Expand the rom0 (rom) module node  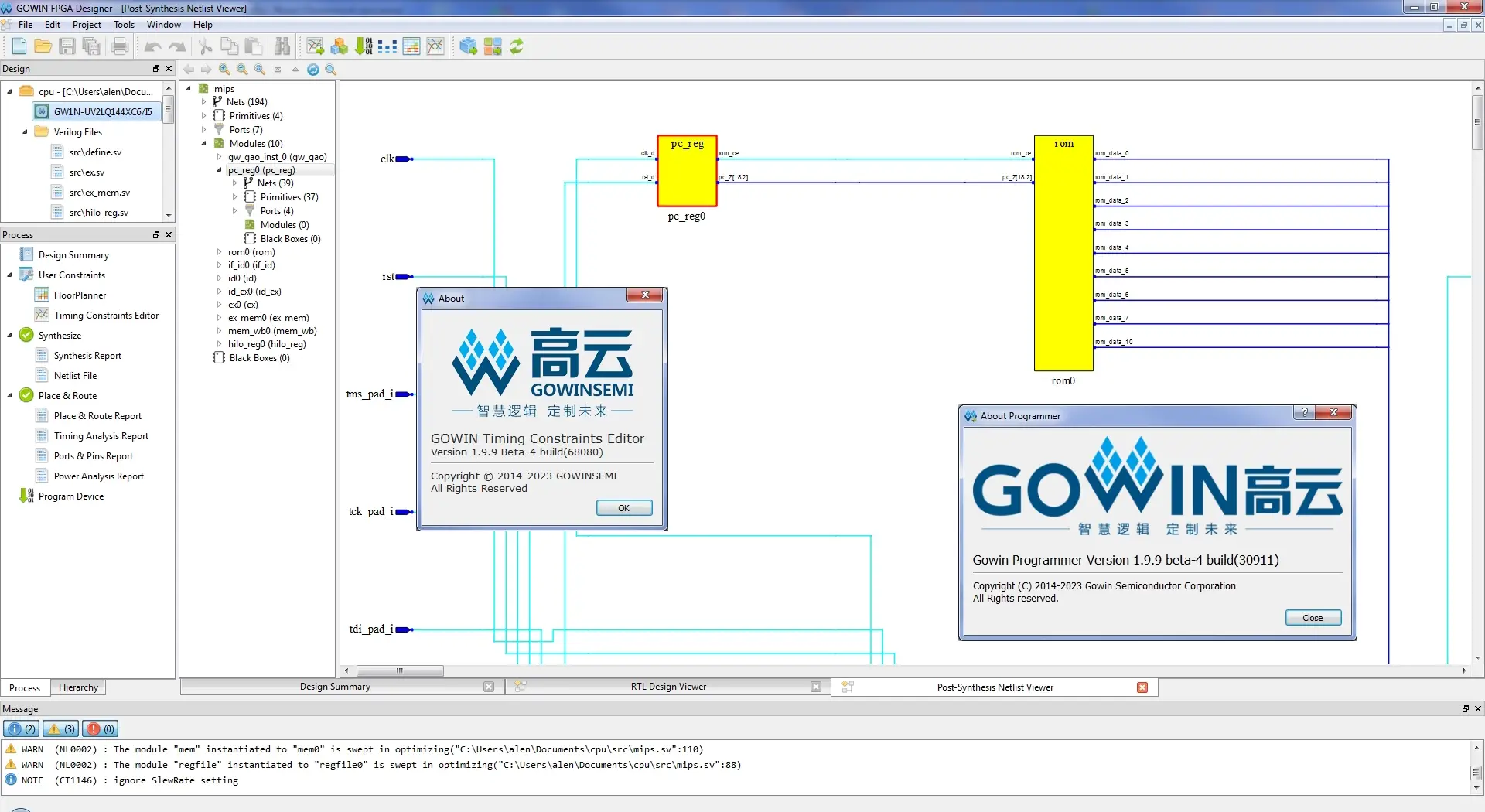click(x=219, y=252)
